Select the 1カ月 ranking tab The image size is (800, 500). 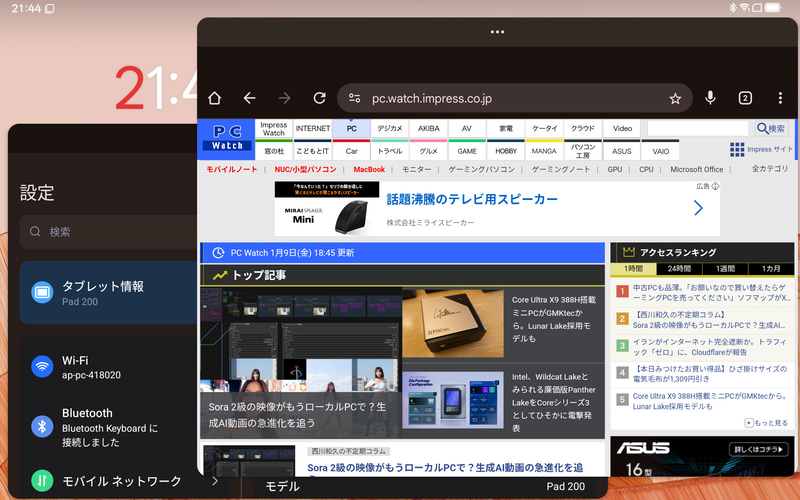coord(771,268)
